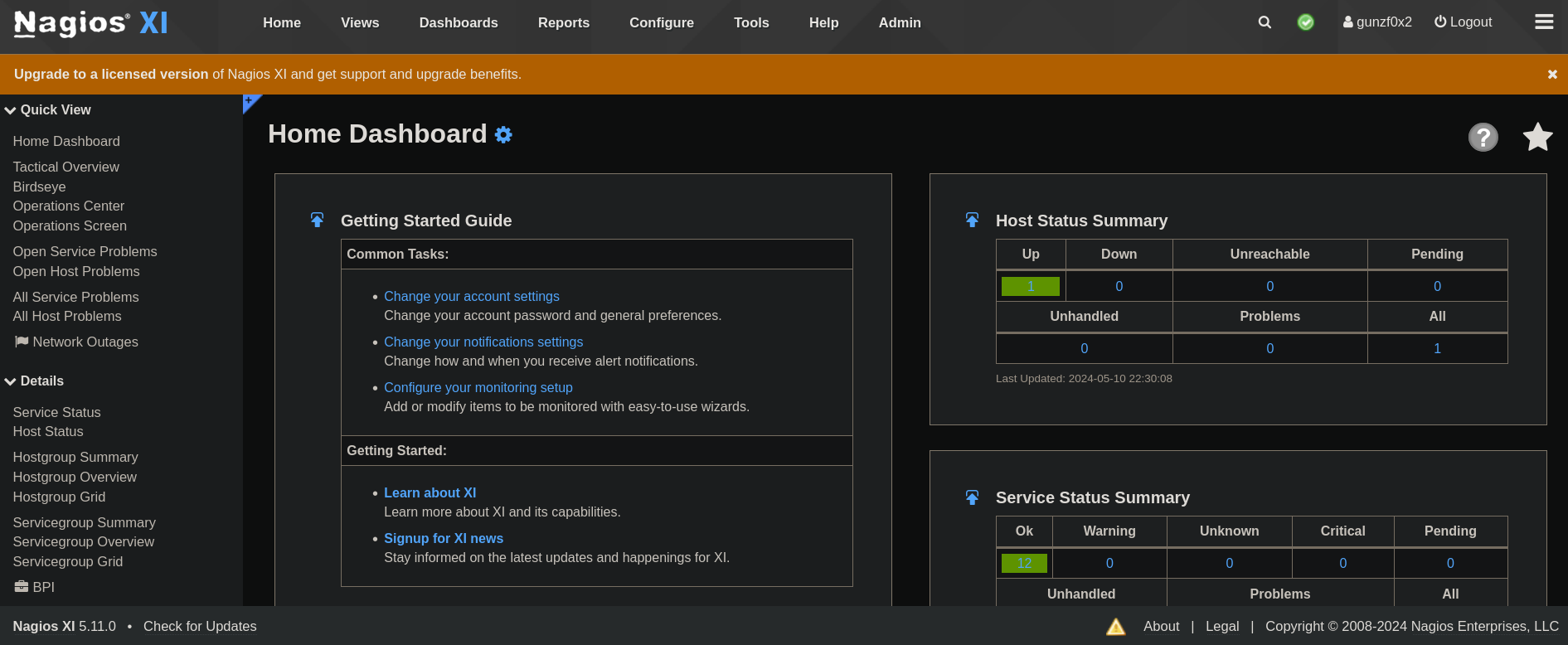
Task: Click green Ok service count 12
Action: [1024, 563]
